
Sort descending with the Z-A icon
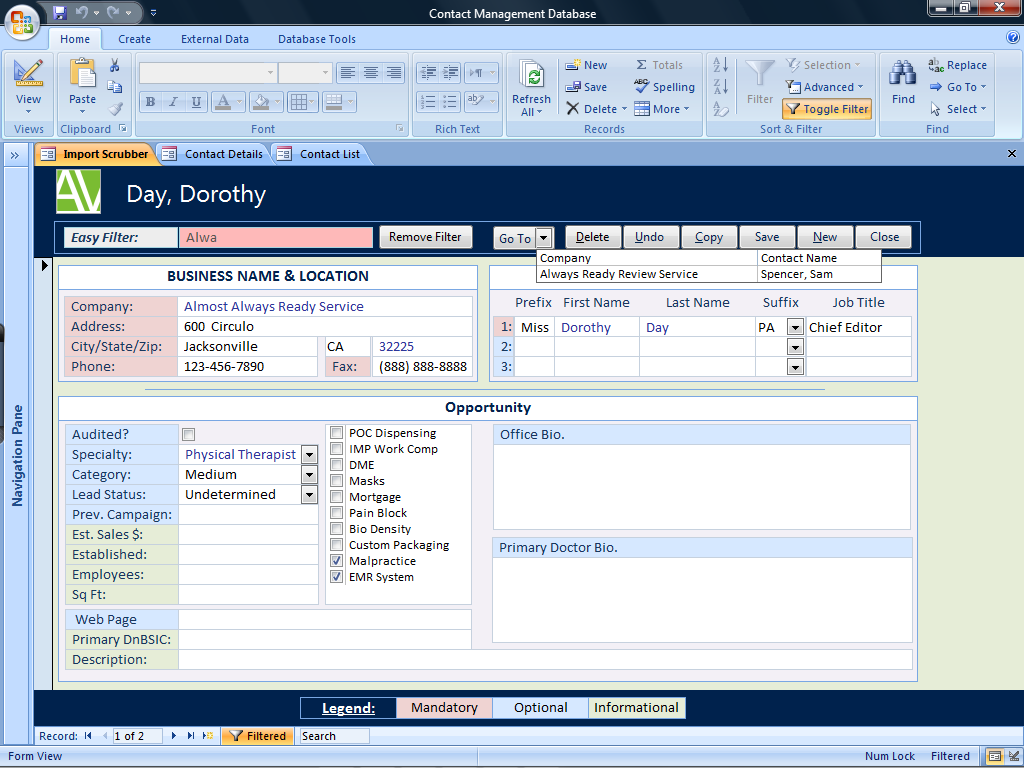pos(721,86)
